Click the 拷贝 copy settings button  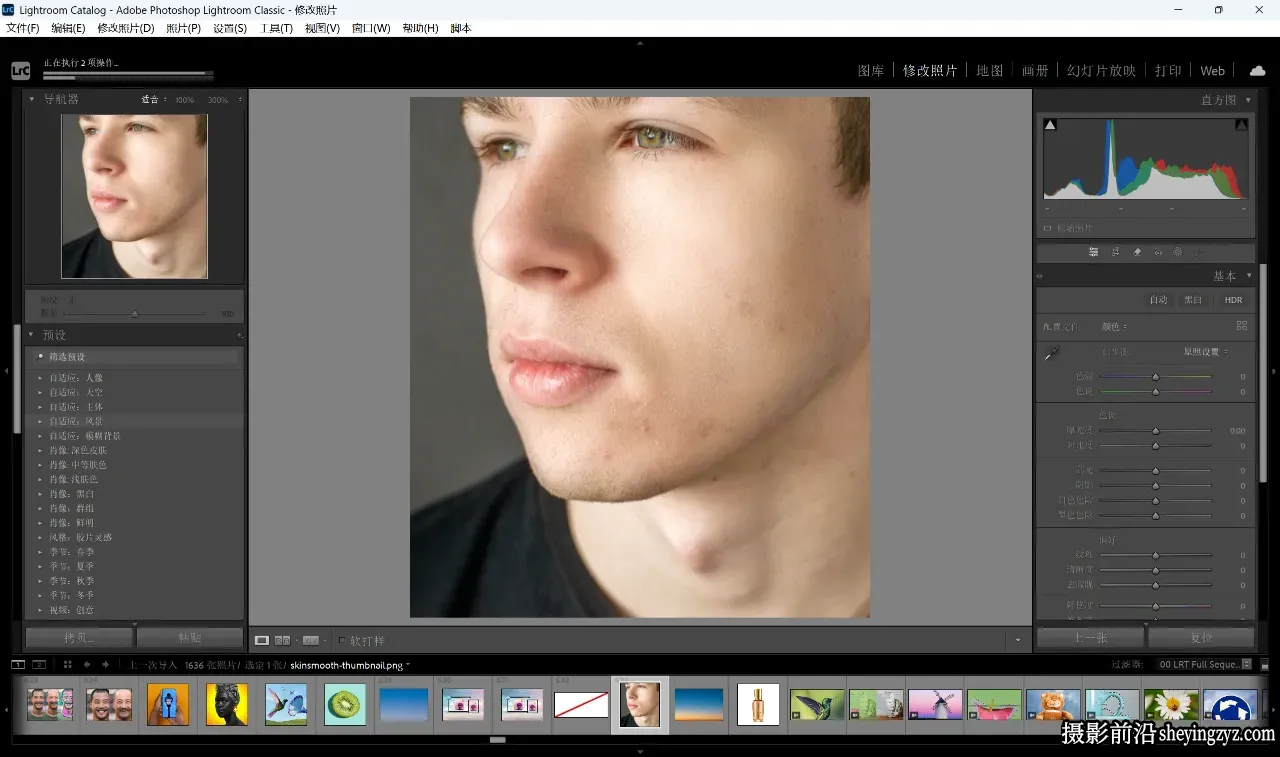[x=78, y=637]
